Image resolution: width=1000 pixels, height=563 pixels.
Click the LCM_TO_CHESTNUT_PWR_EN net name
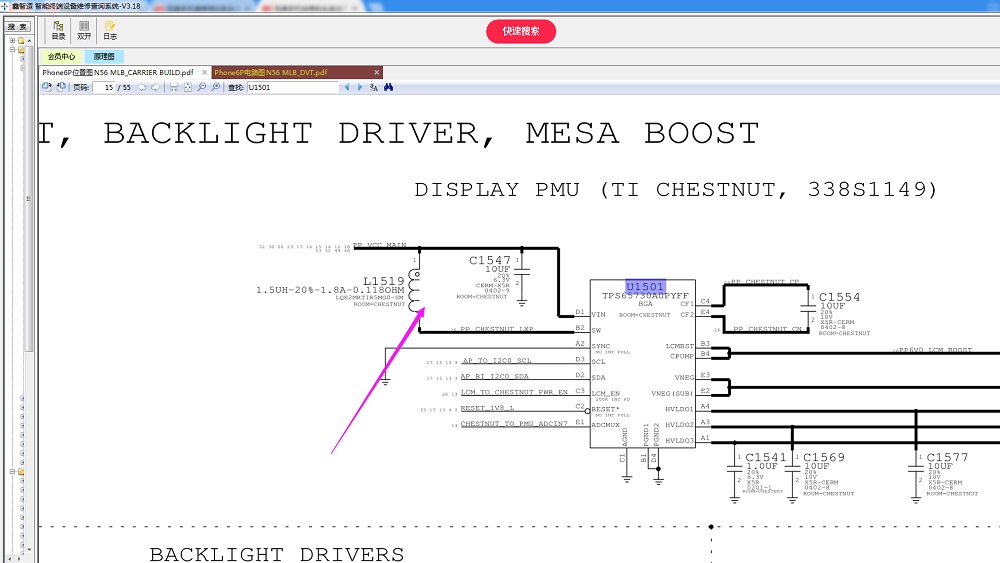514,392
